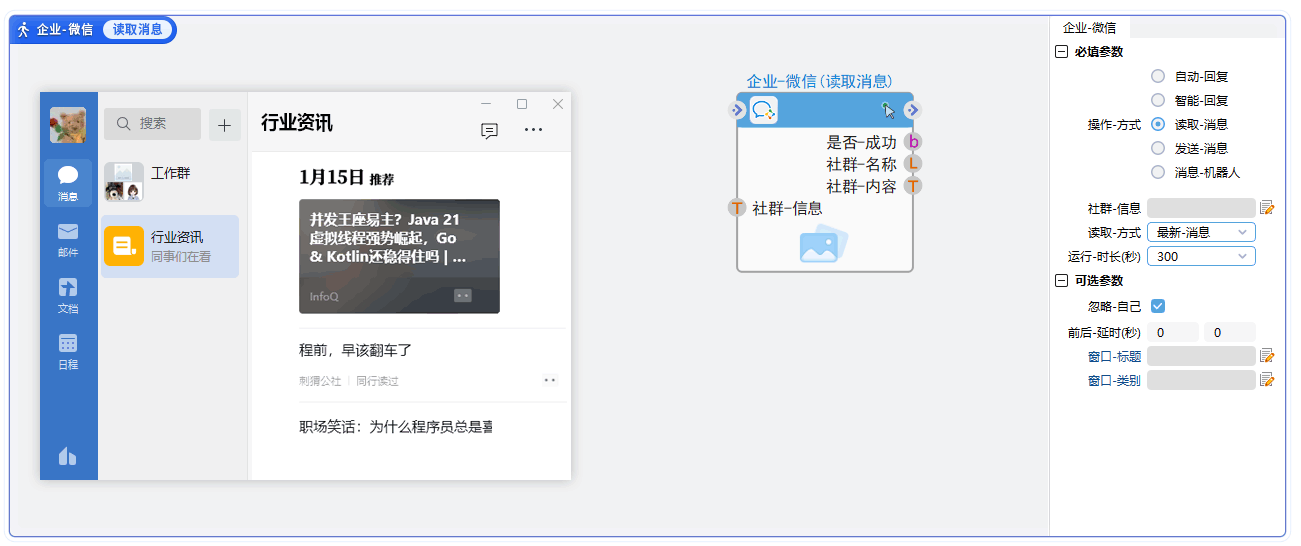This screenshot has height=546, width=1301.
Task: Click the yellow 行业资讯 channel icon
Action: (124, 246)
